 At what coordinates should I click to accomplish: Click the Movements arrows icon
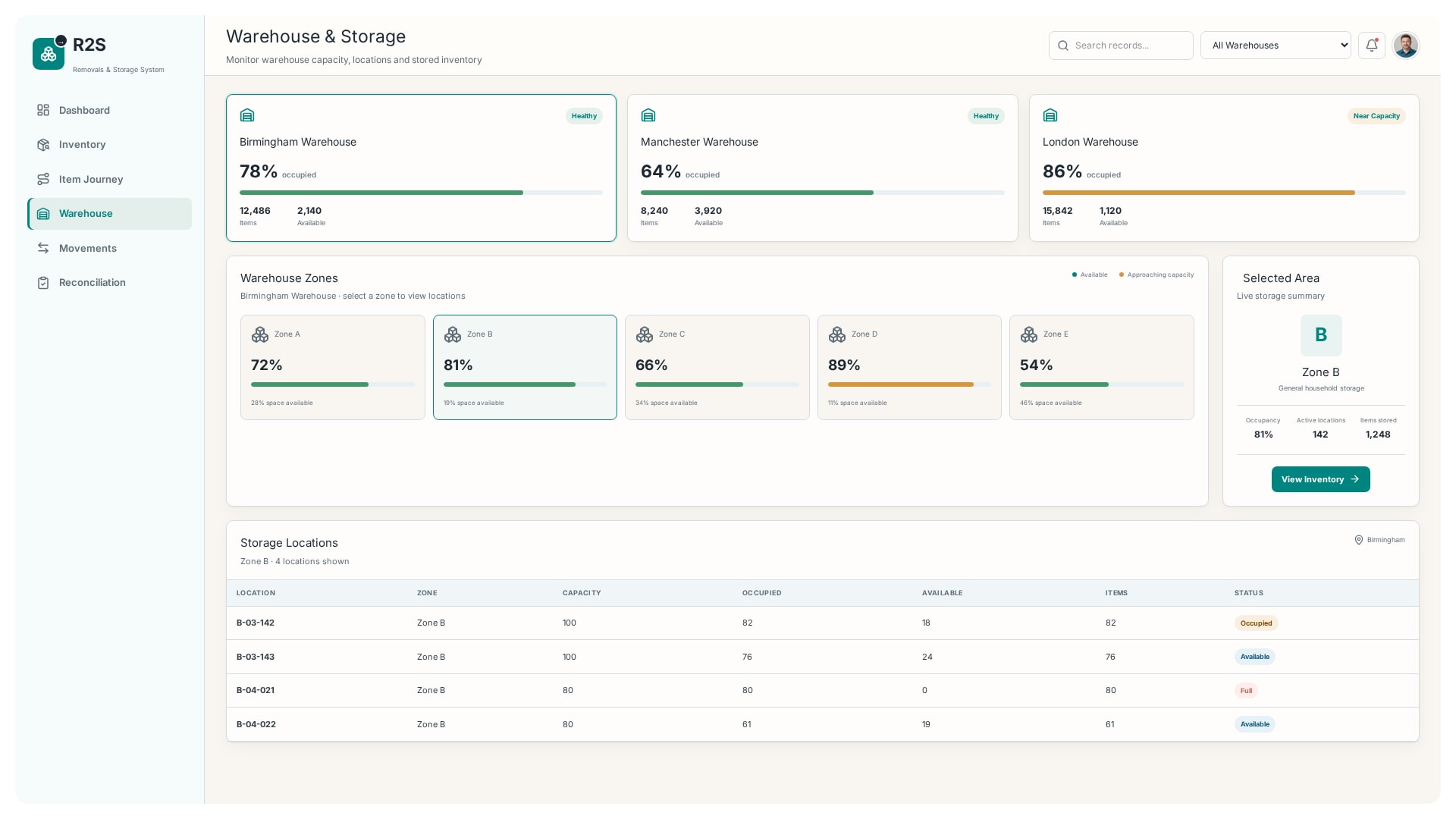[43, 248]
